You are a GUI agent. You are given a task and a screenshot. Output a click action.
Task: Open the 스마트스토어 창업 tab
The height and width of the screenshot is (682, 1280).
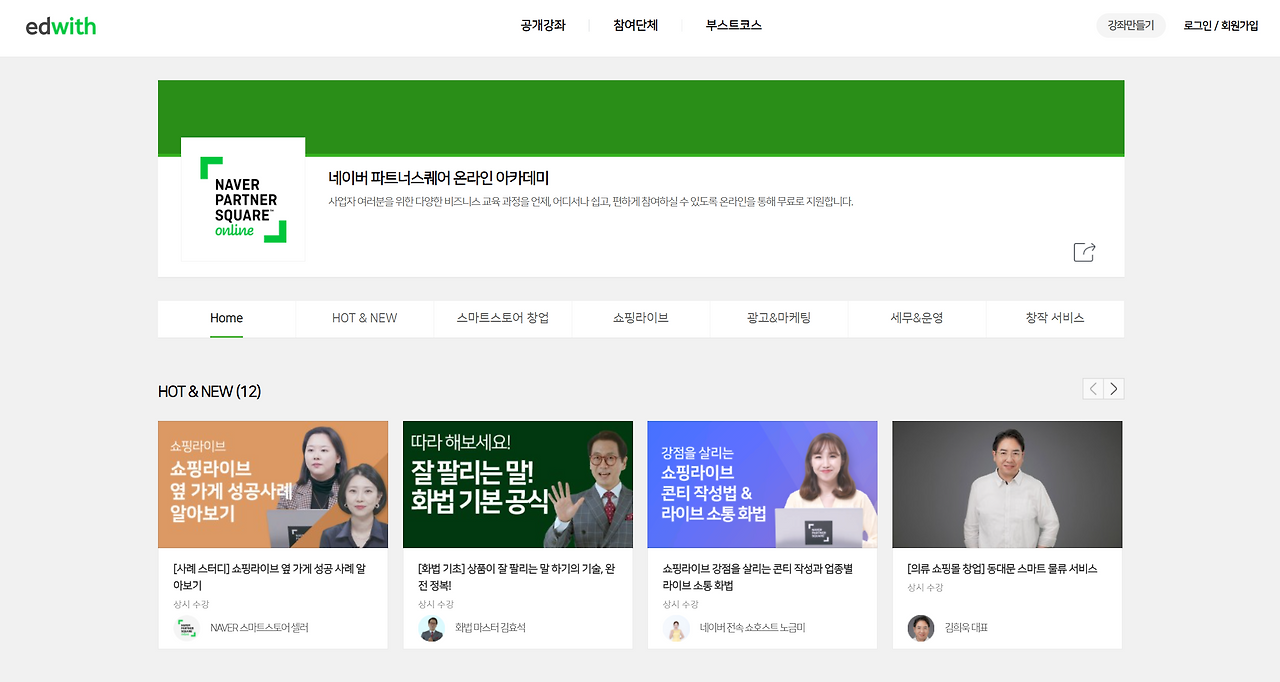point(503,318)
